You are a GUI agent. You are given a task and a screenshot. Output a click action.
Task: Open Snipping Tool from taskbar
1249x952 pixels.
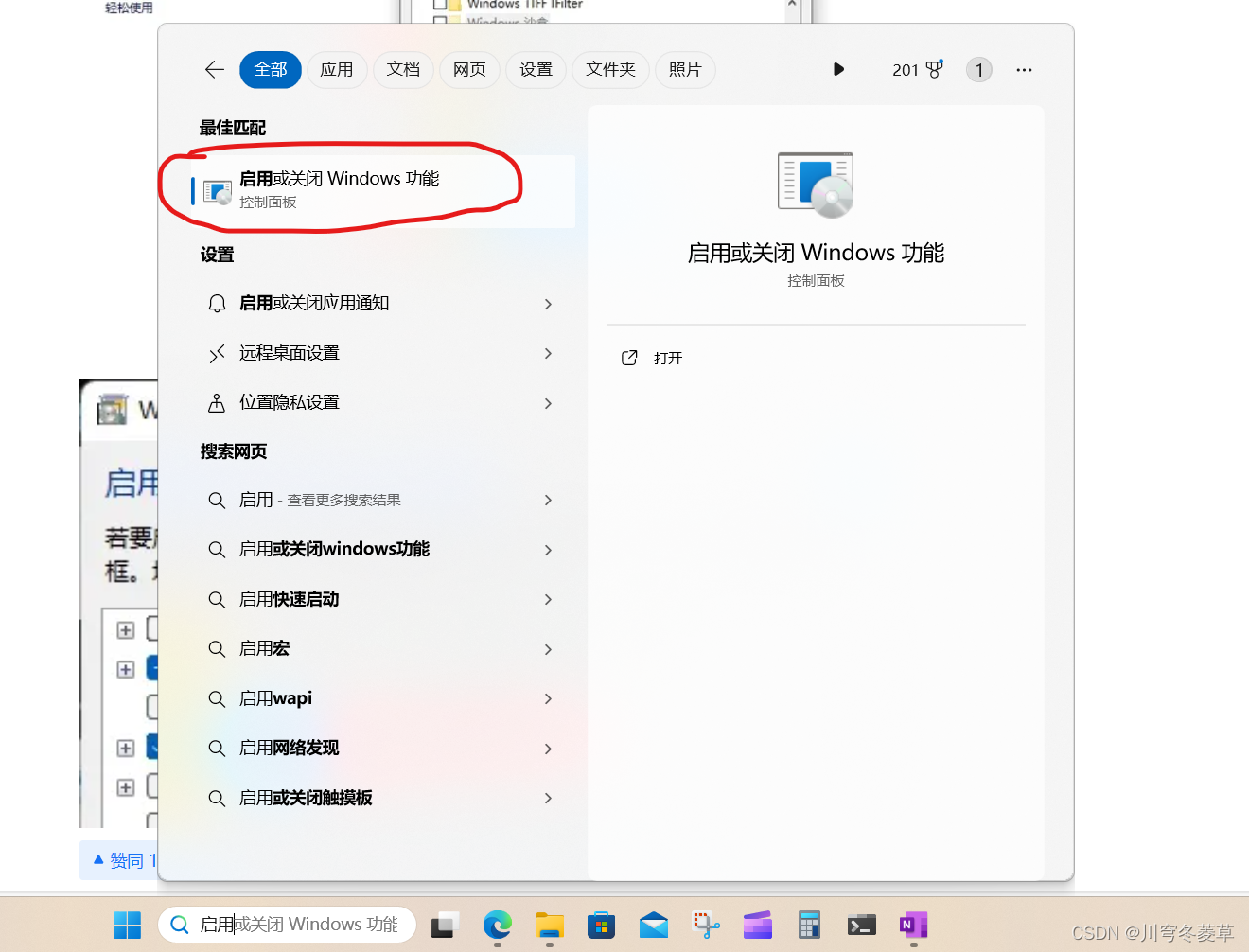[706, 925]
